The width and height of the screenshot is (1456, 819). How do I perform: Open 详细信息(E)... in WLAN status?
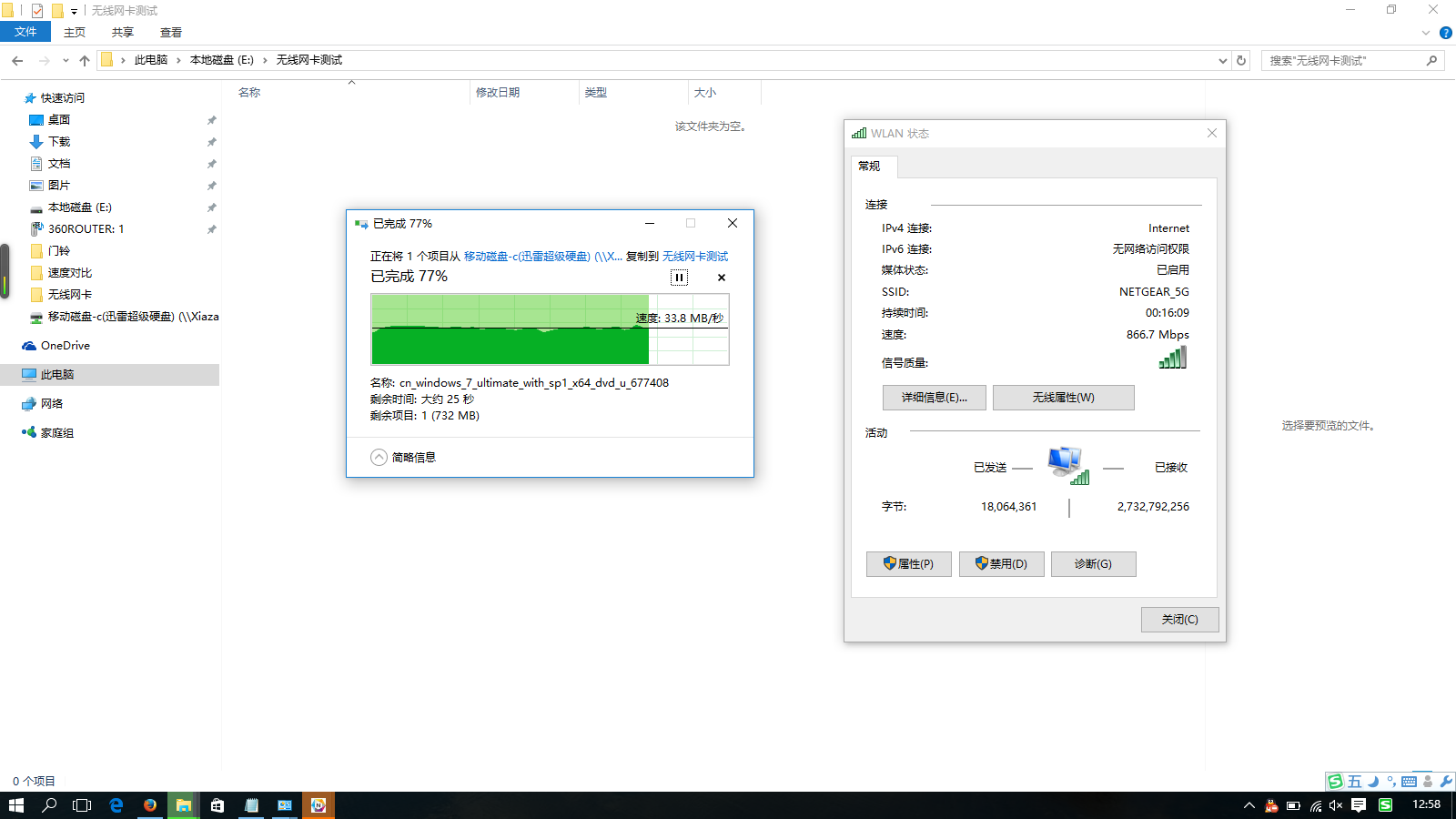[x=935, y=398]
